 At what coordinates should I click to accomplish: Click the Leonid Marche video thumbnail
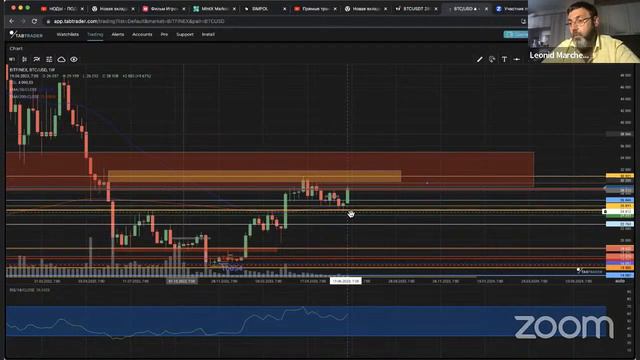pyautogui.click(x=584, y=31)
